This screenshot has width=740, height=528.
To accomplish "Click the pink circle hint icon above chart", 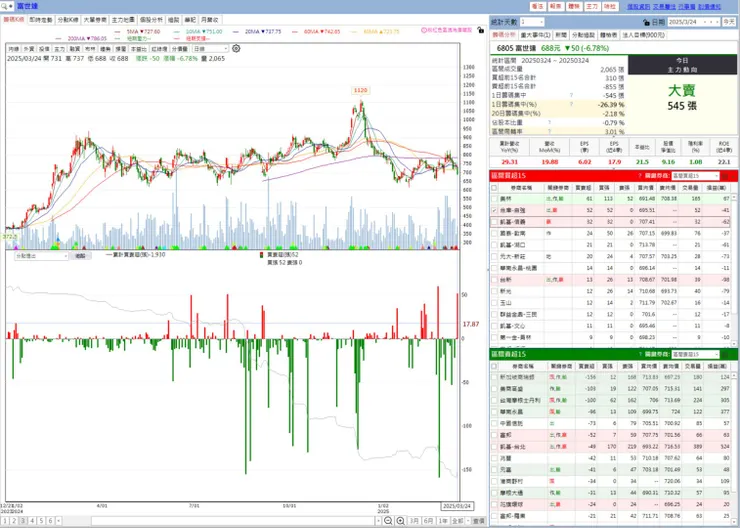I will coord(424,30).
